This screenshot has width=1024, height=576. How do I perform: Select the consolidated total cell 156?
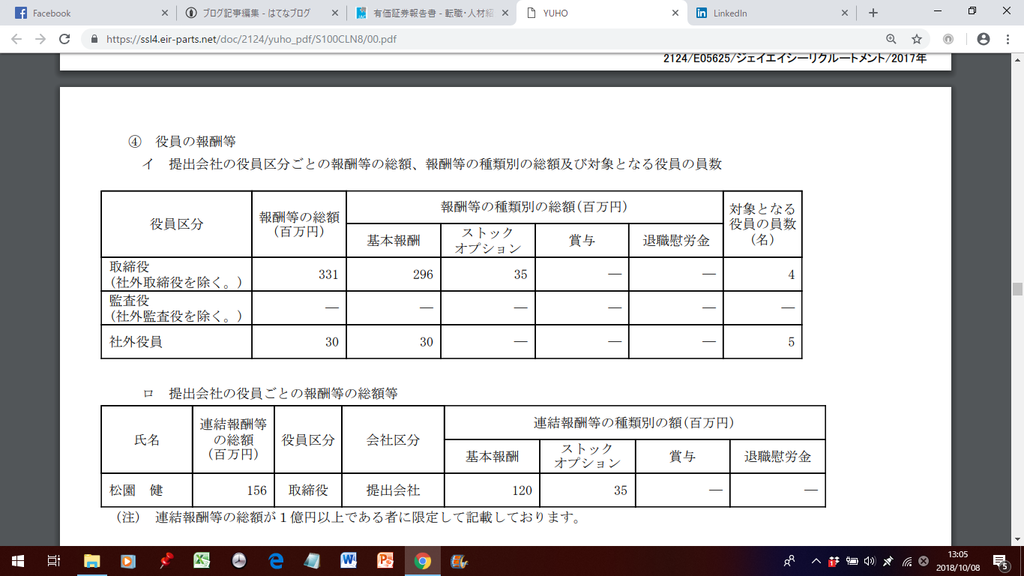257,490
